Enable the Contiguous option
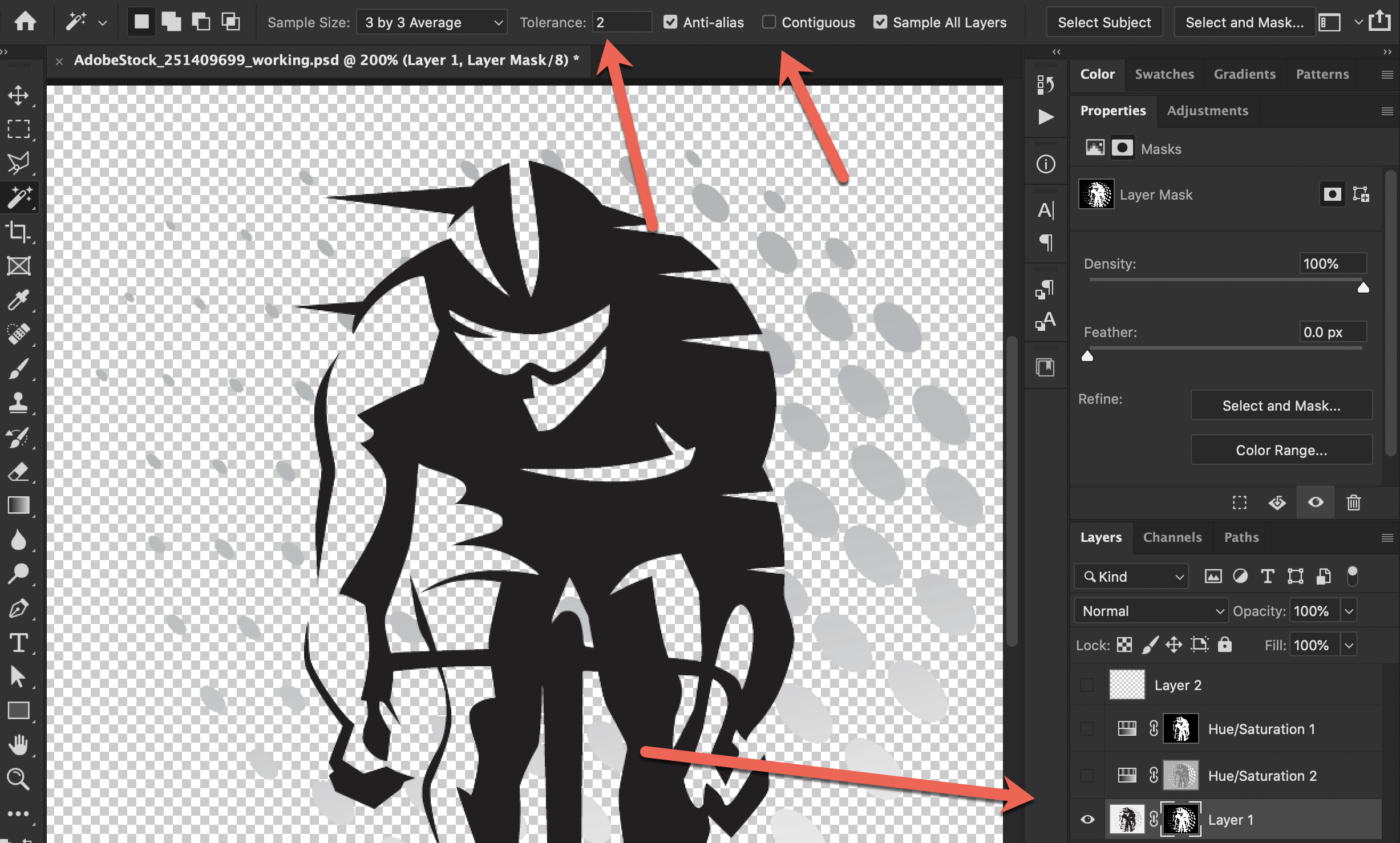 (768, 22)
